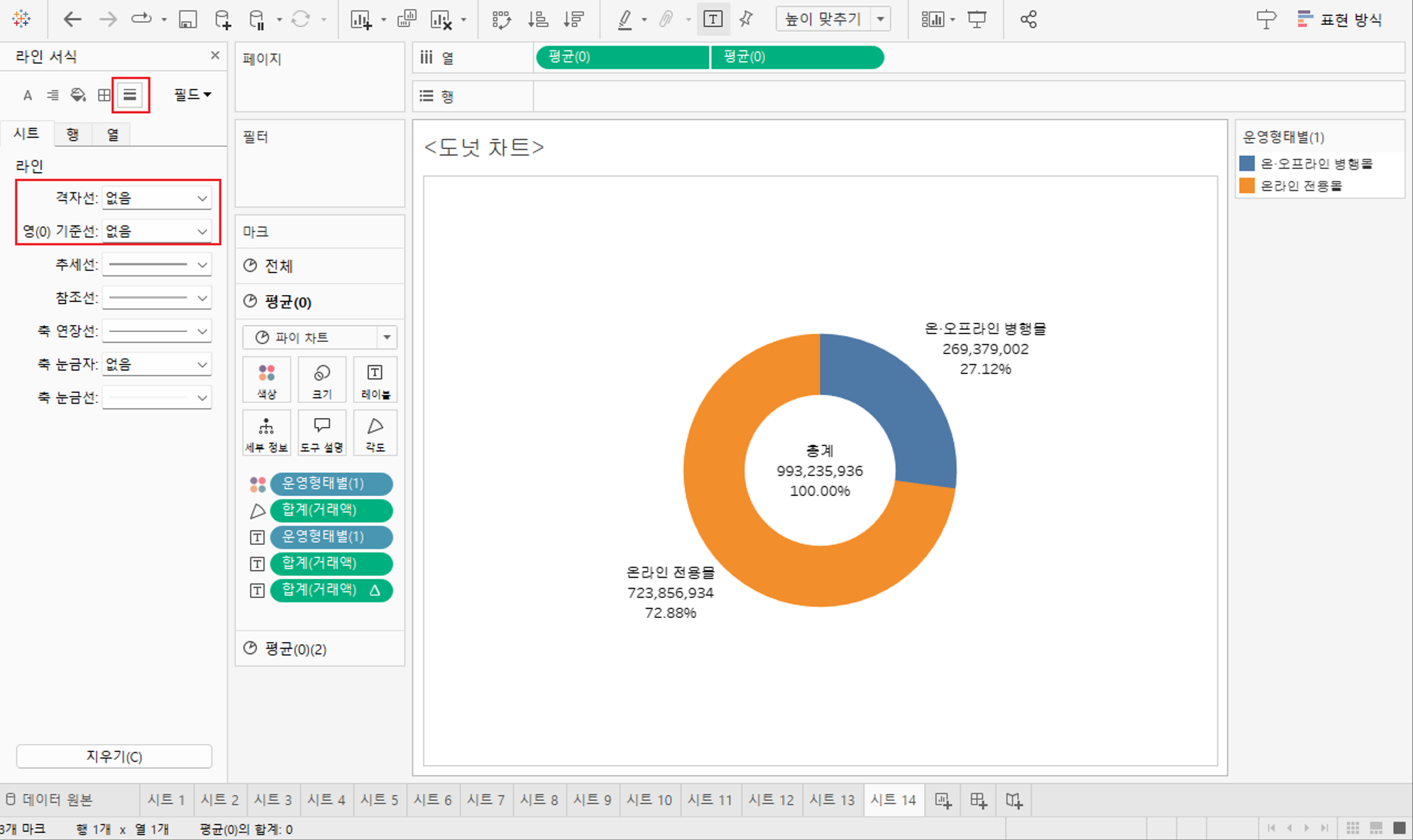Click the Presentation mode icon
This screenshot has height=840, width=1413.
coord(977,19)
